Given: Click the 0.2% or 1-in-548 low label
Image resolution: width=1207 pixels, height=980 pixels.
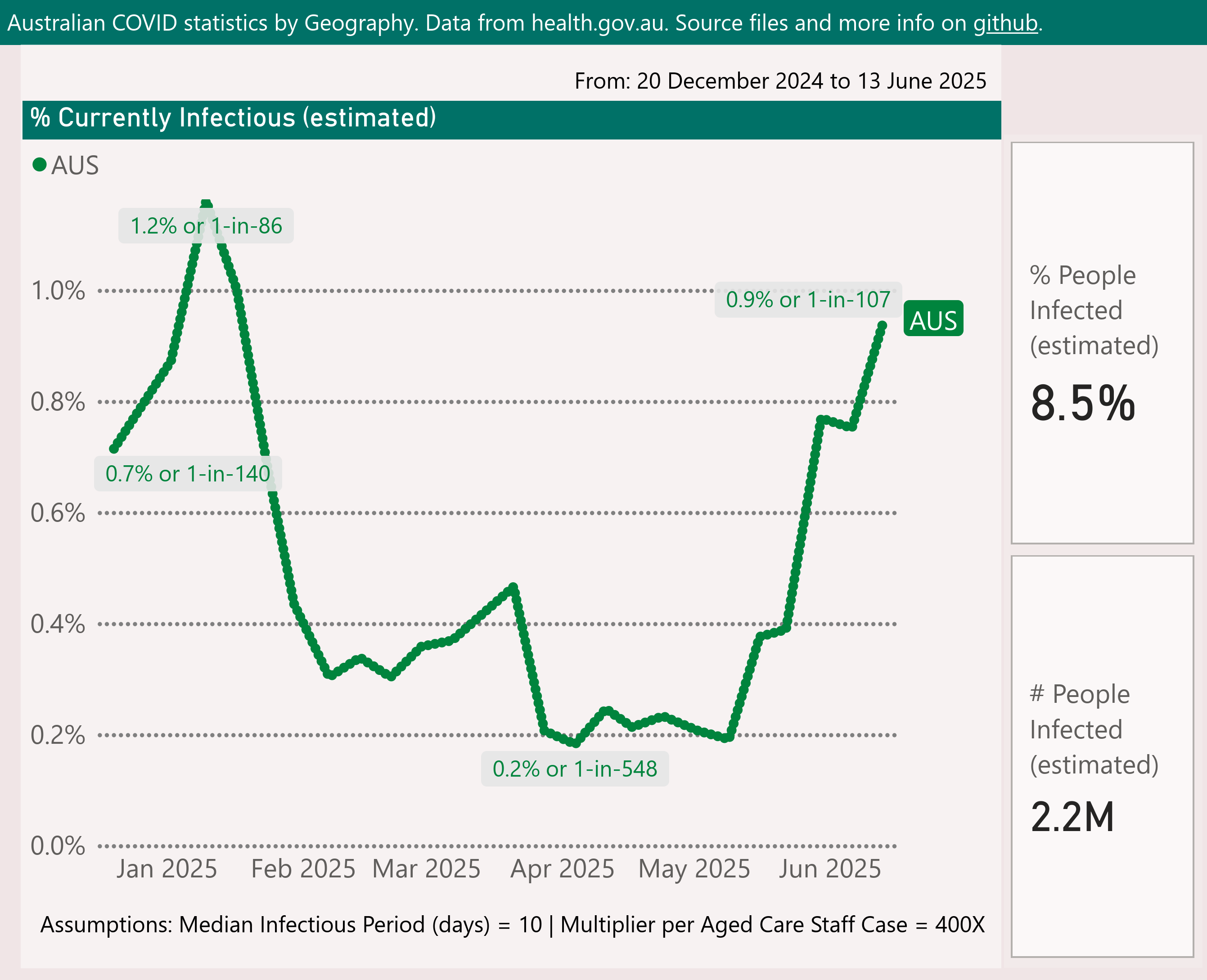Looking at the screenshot, I should coord(574,769).
